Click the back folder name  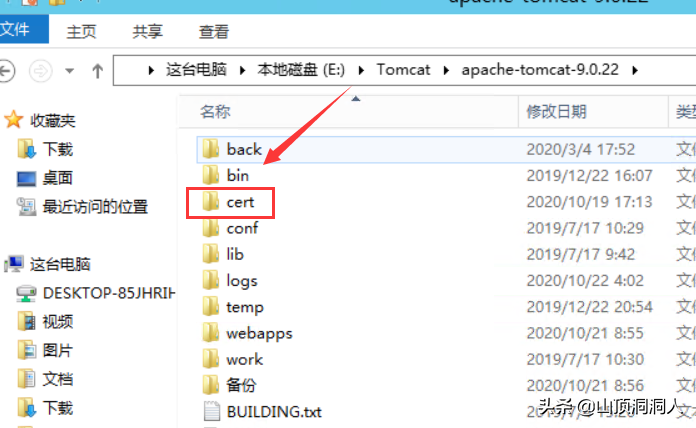tap(244, 149)
